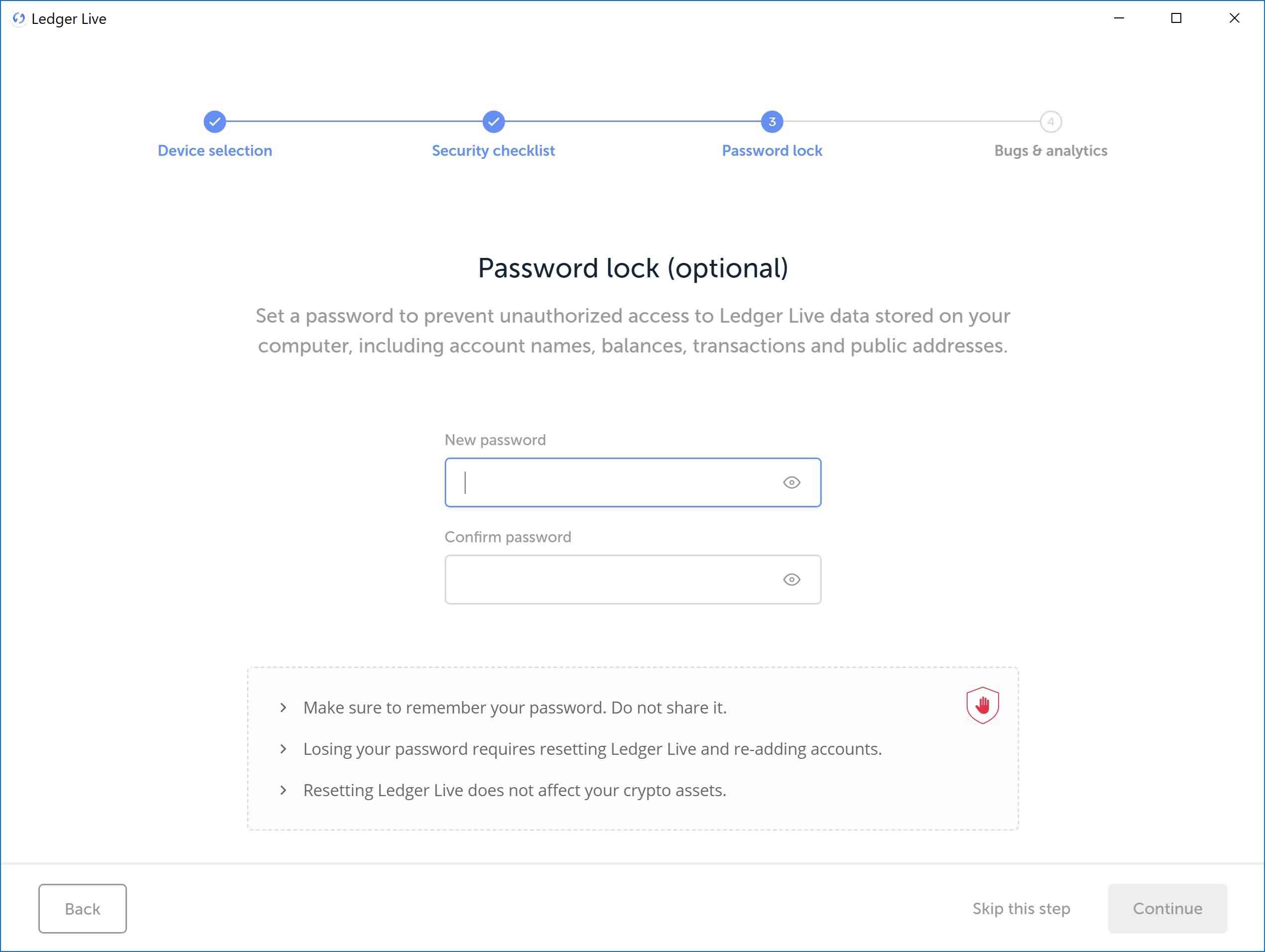
Task: Click chevron beside 'Resetting Ledger Live does not affect'
Action: 283,790
